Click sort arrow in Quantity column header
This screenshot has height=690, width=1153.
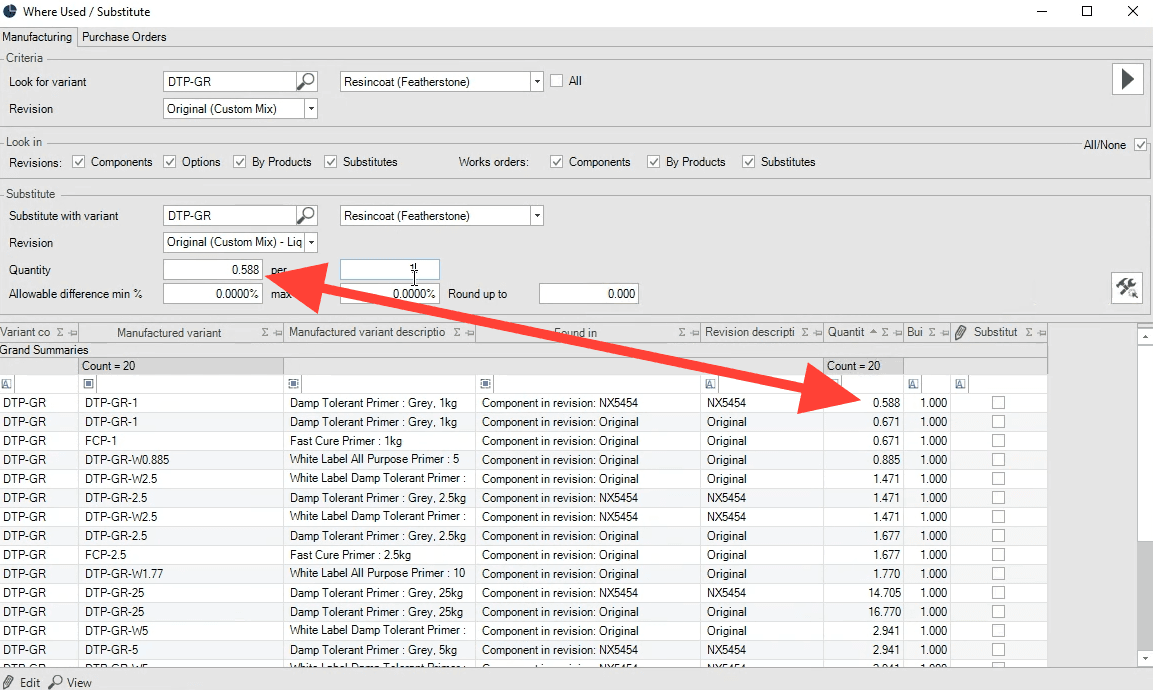[x=873, y=332]
